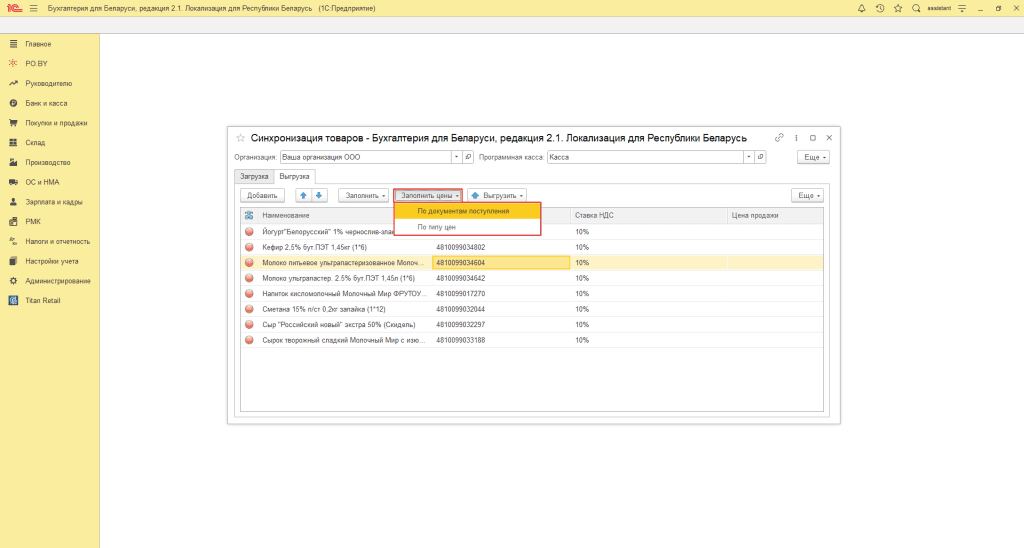Open the Главное section in sidebar
Screen dimensions: 1024x548
click(38, 44)
